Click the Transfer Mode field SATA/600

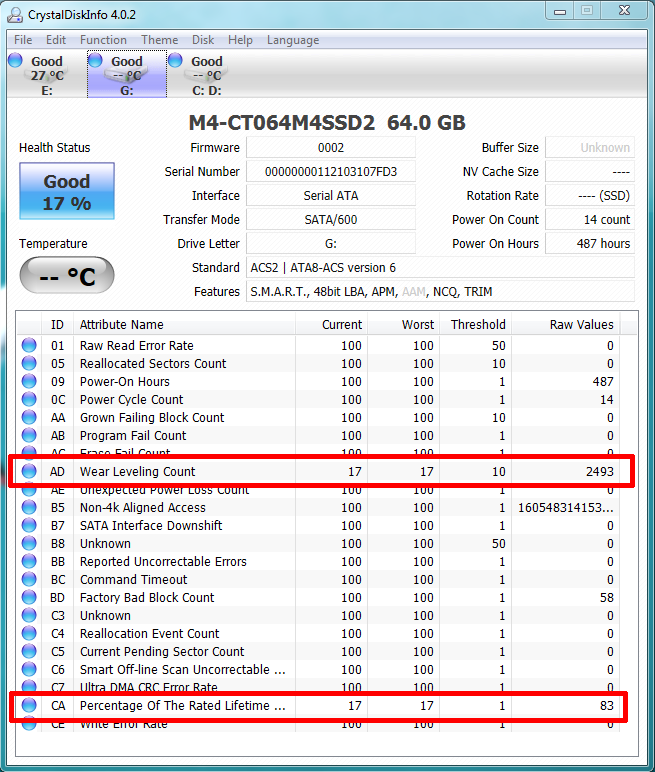point(331,220)
